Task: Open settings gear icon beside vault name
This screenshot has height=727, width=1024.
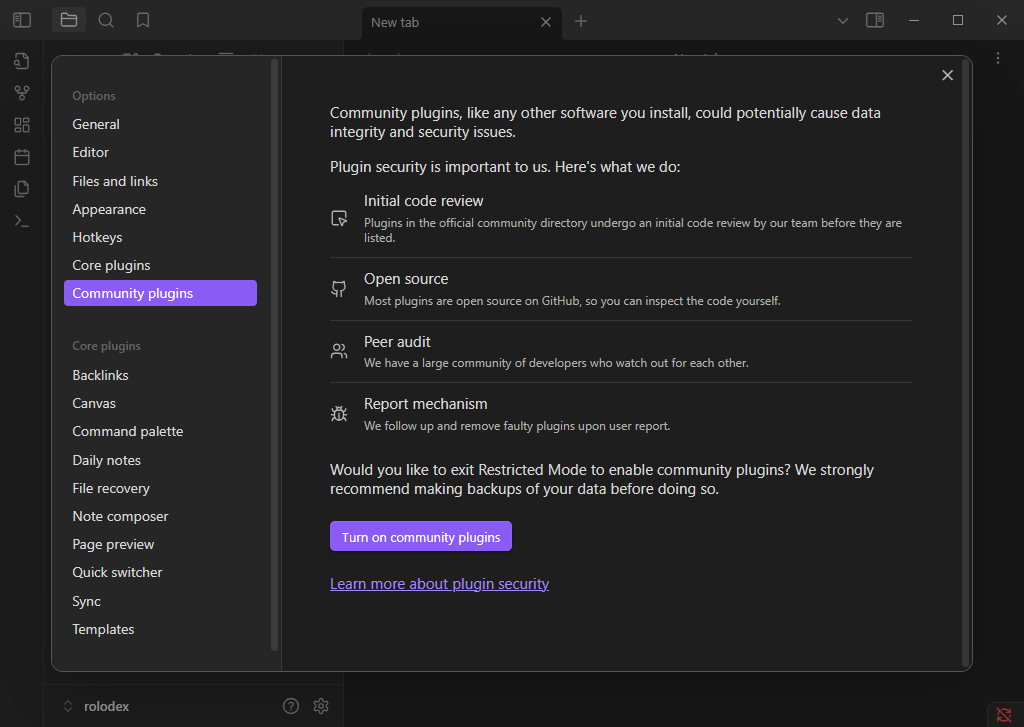Action: coord(321,705)
